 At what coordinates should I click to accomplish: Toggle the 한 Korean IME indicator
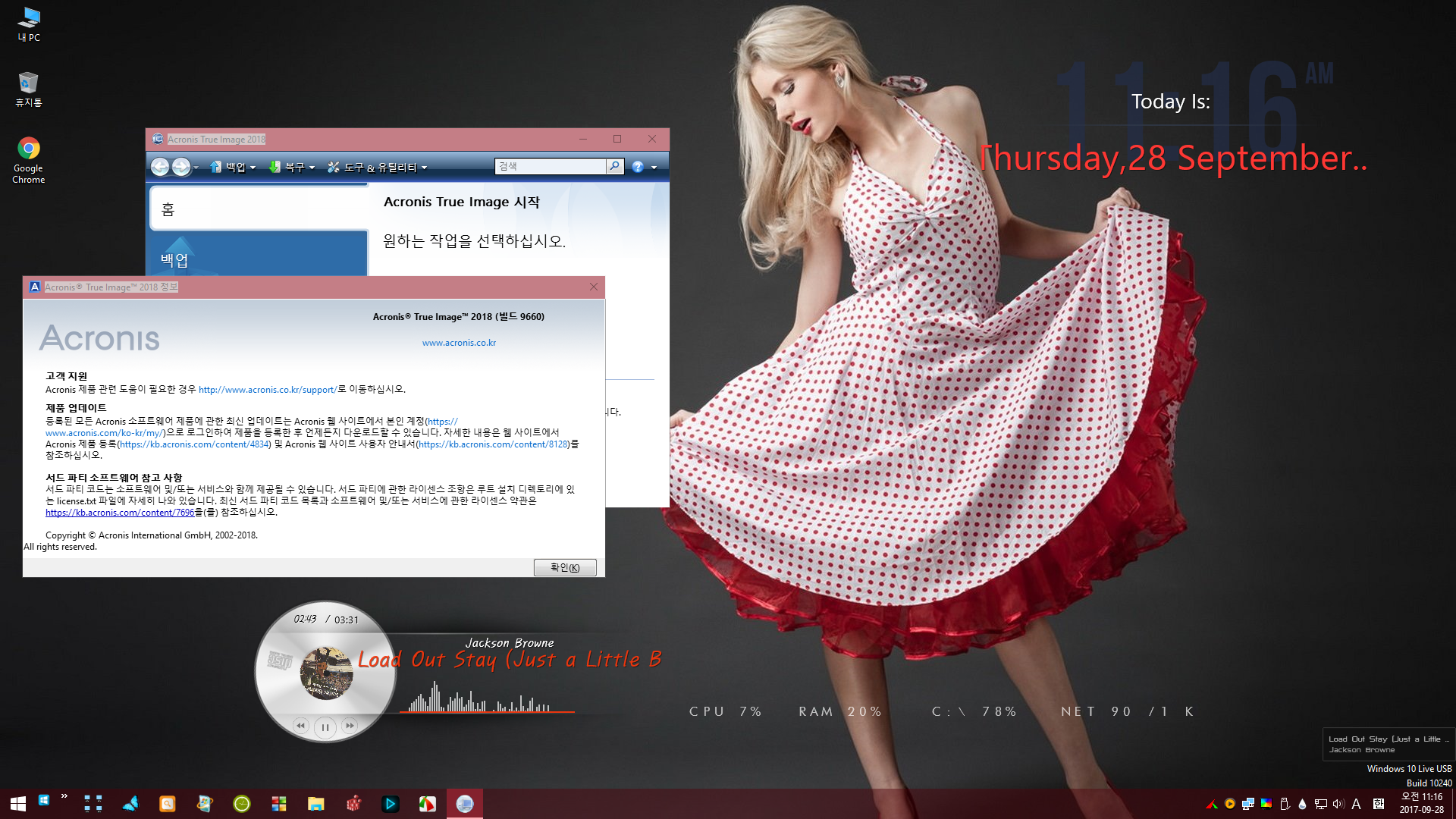tap(1379, 804)
